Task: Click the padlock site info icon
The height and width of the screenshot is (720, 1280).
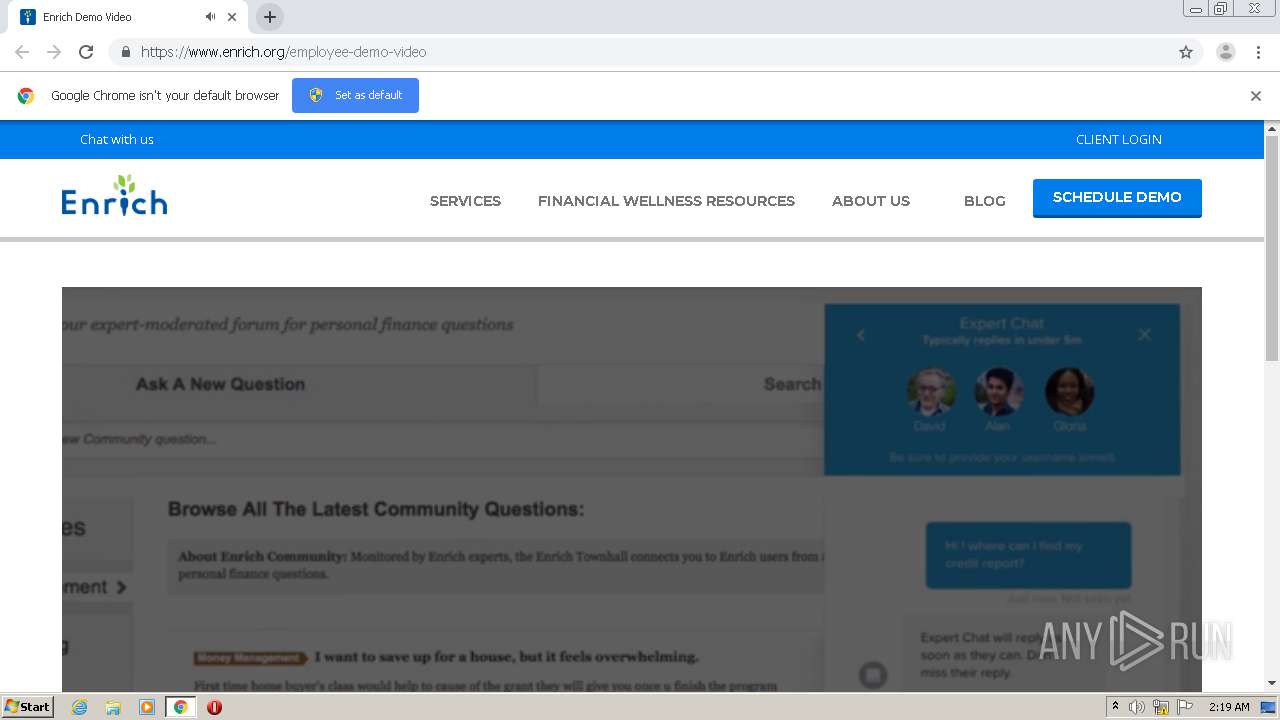Action: pos(125,52)
